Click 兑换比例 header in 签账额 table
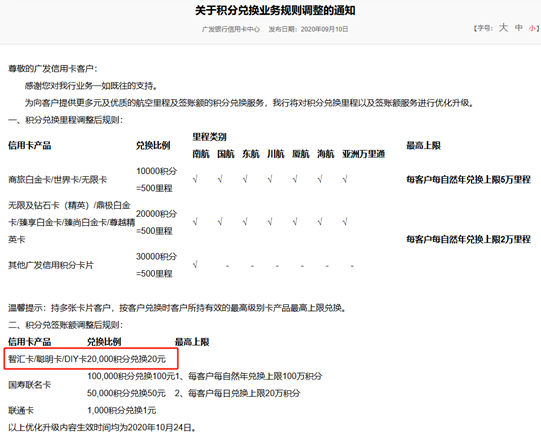 (104, 342)
